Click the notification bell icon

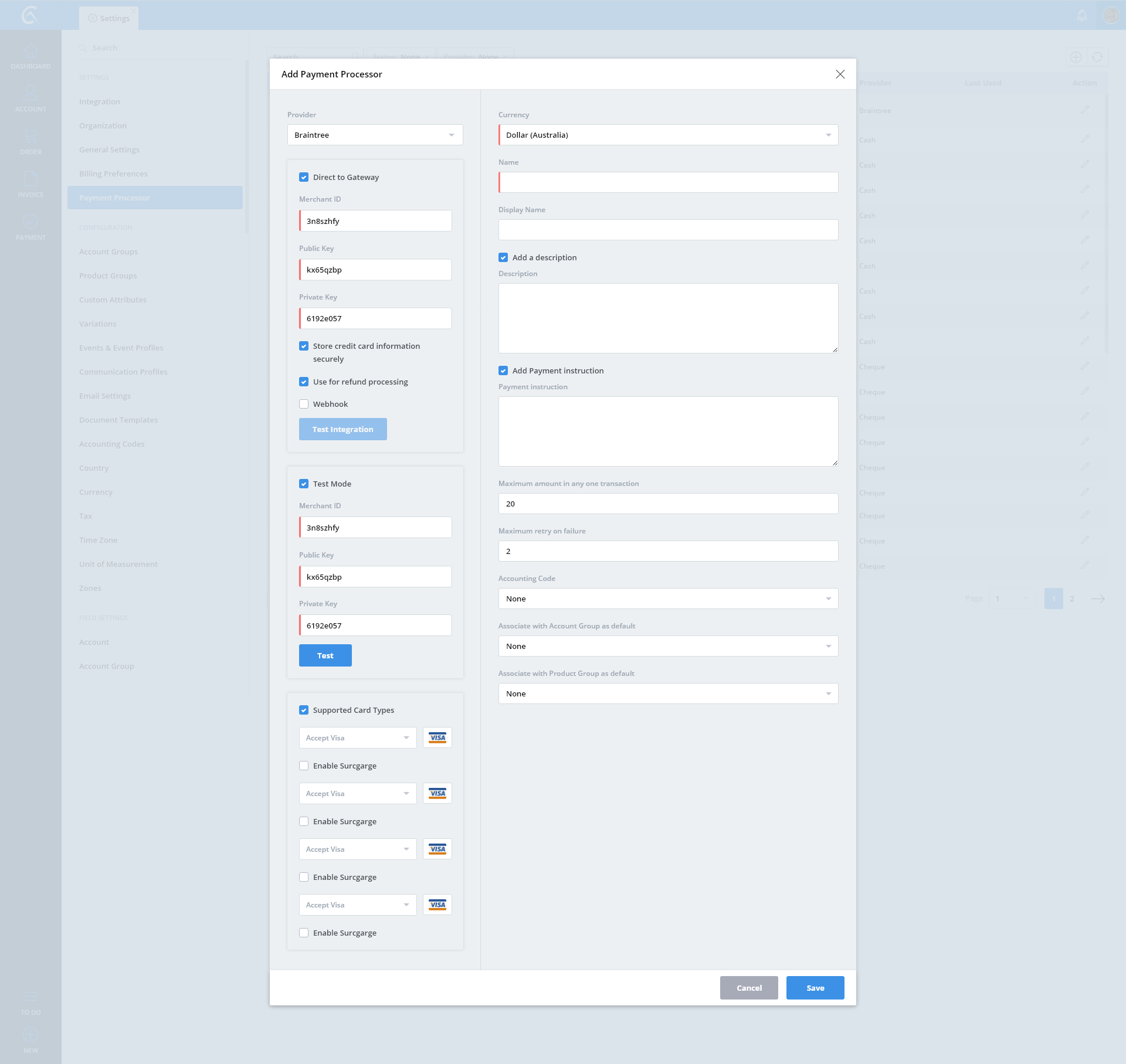pos(1082,15)
